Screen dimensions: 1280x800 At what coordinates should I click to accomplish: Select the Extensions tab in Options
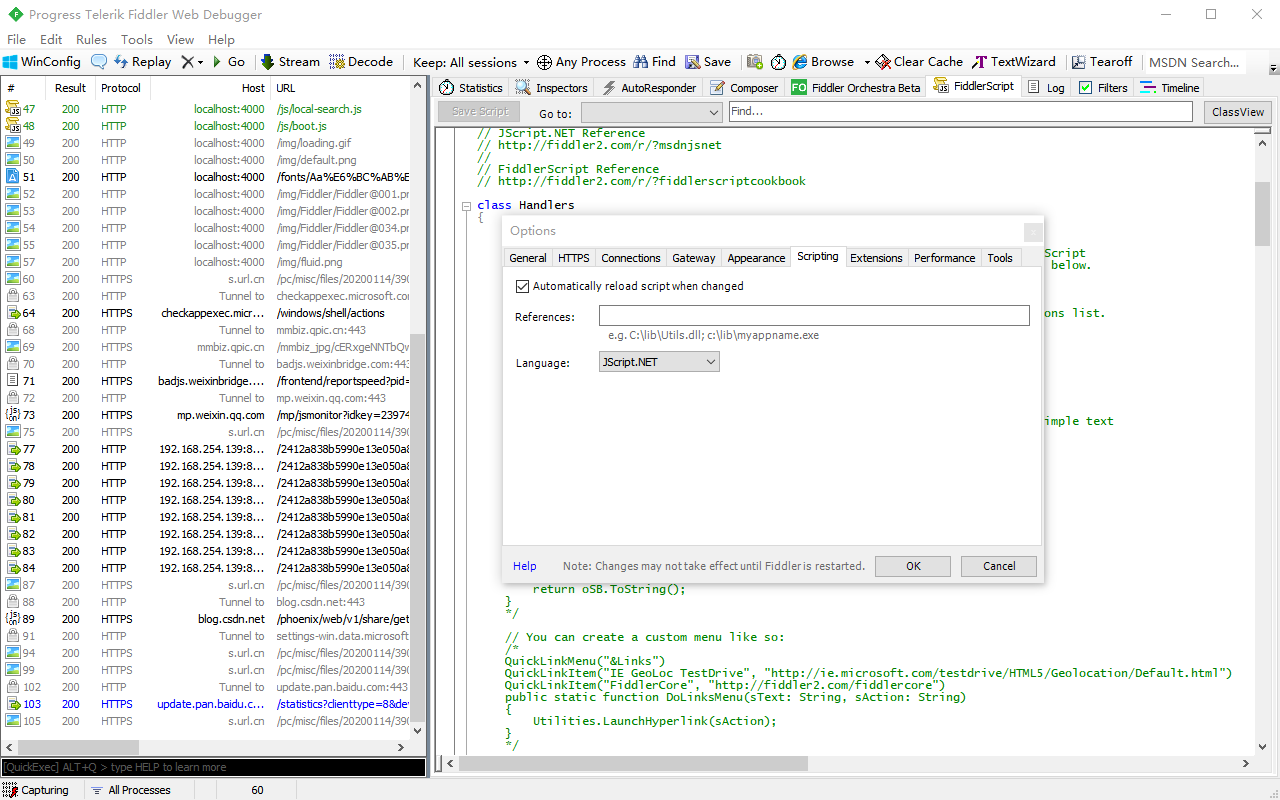[x=876, y=258]
